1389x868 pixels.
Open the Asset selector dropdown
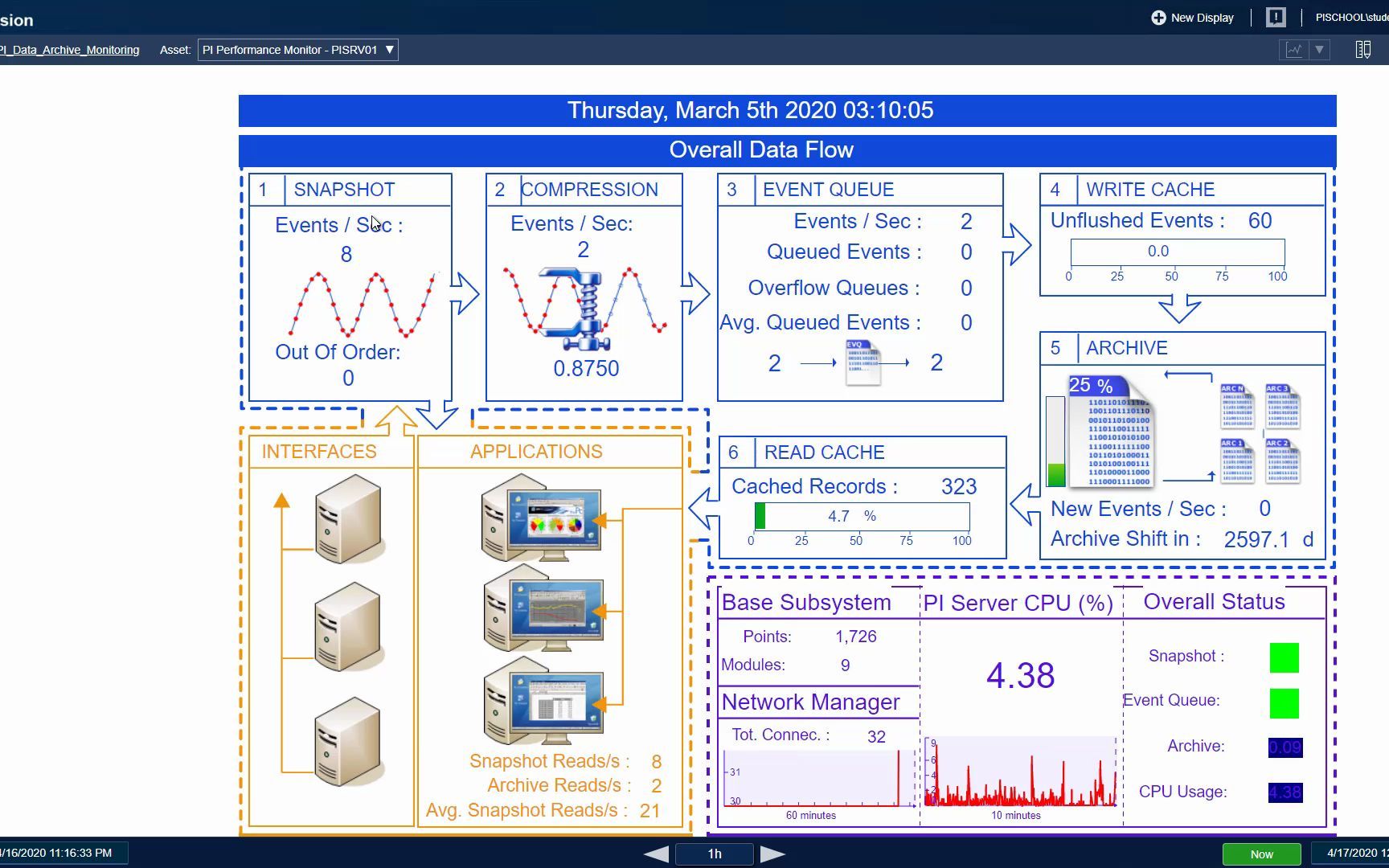(297, 49)
